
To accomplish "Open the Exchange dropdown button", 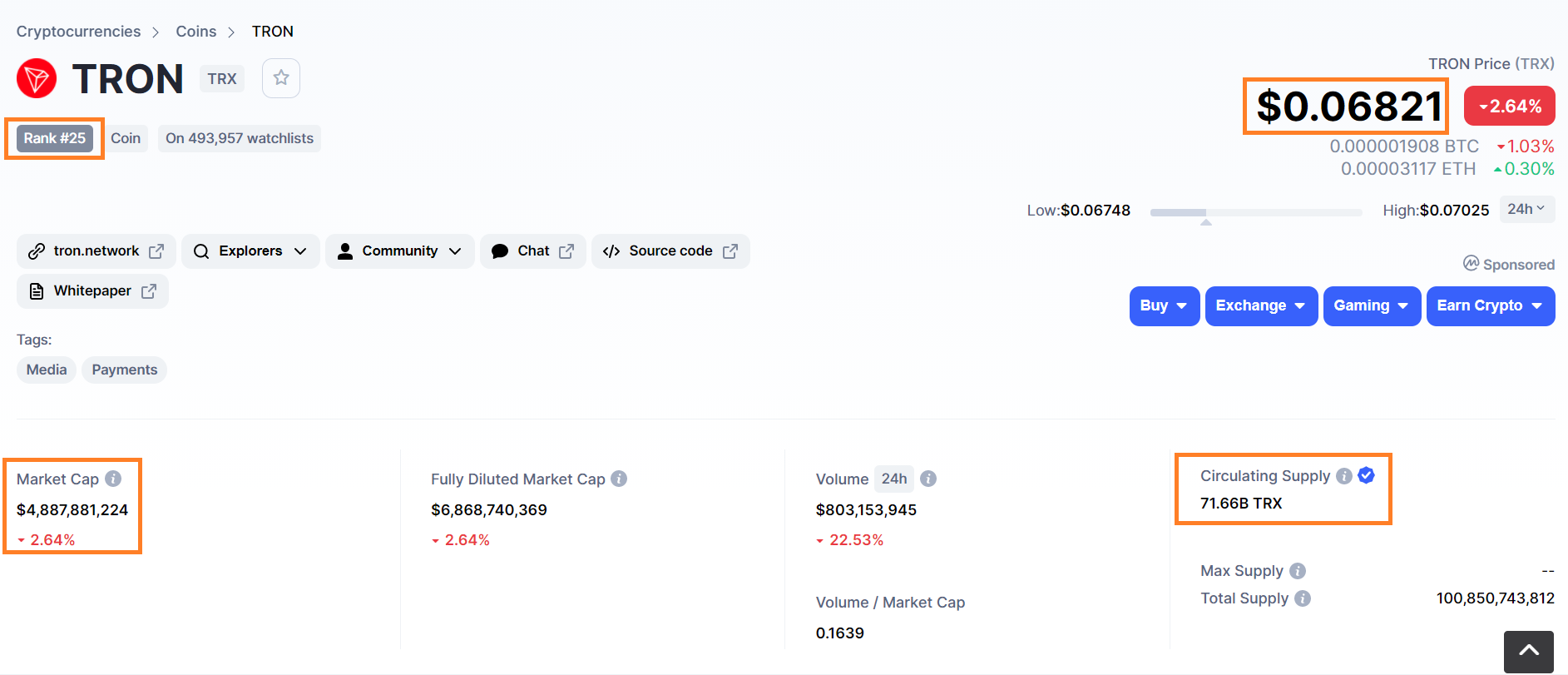I will click(1261, 305).
